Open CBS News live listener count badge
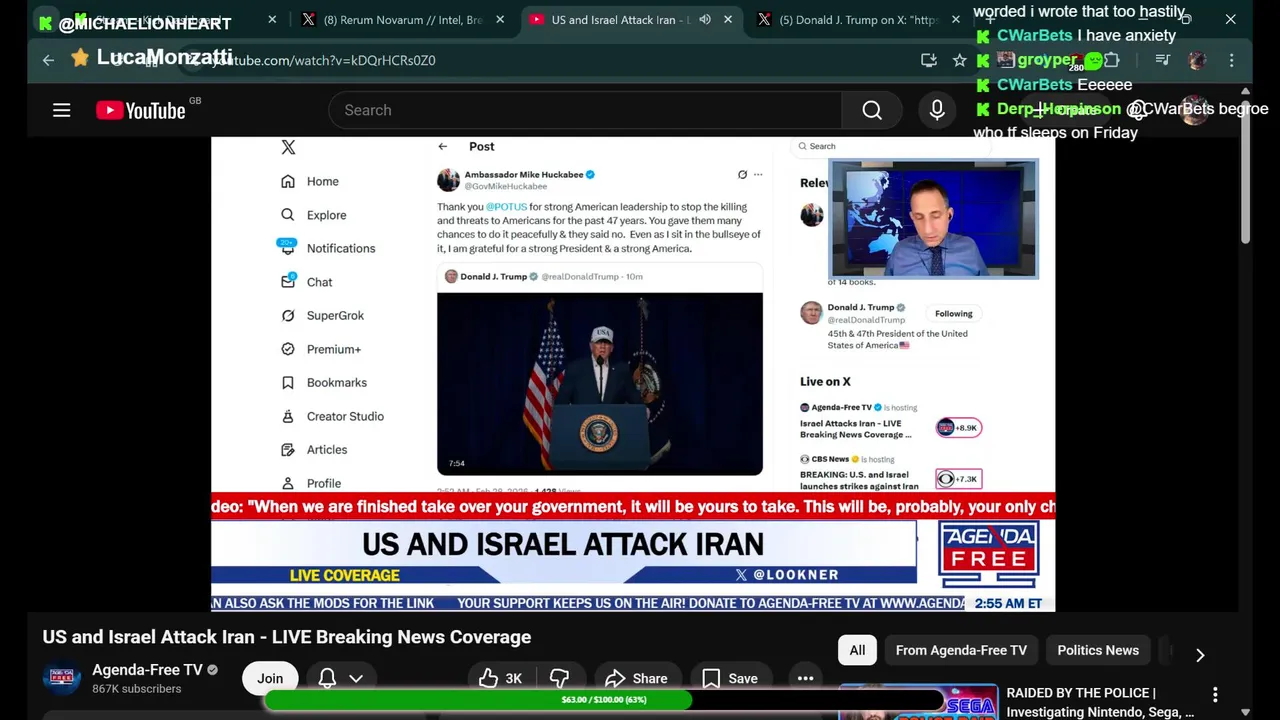The image size is (1280, 720). (x=959, y=479)
